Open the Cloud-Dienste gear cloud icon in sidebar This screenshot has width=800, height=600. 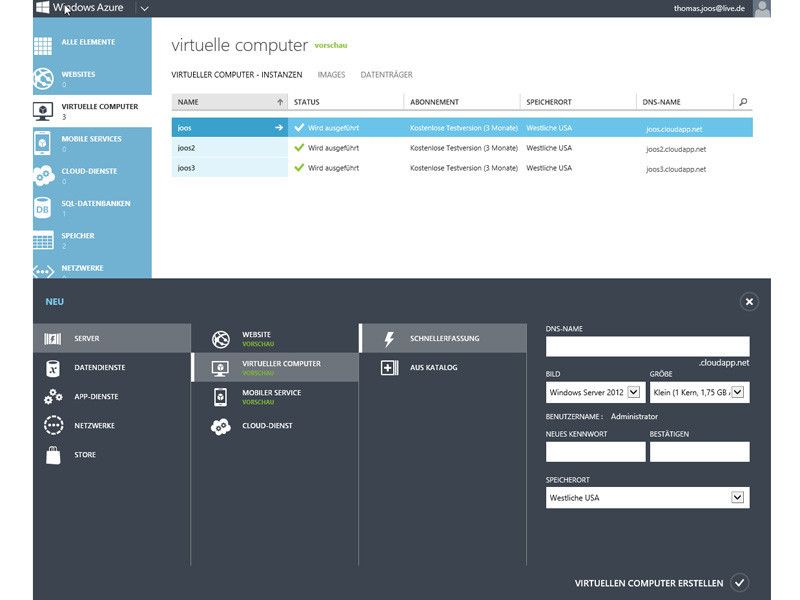click(44, 176)
